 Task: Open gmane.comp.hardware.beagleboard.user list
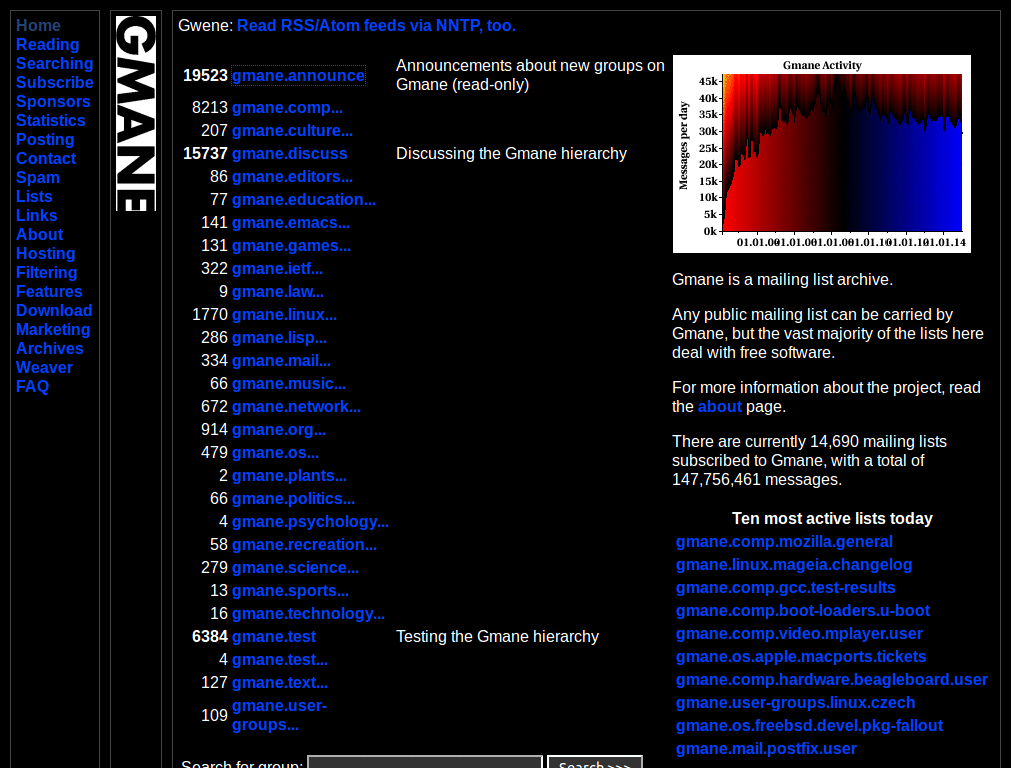[831, 680]
